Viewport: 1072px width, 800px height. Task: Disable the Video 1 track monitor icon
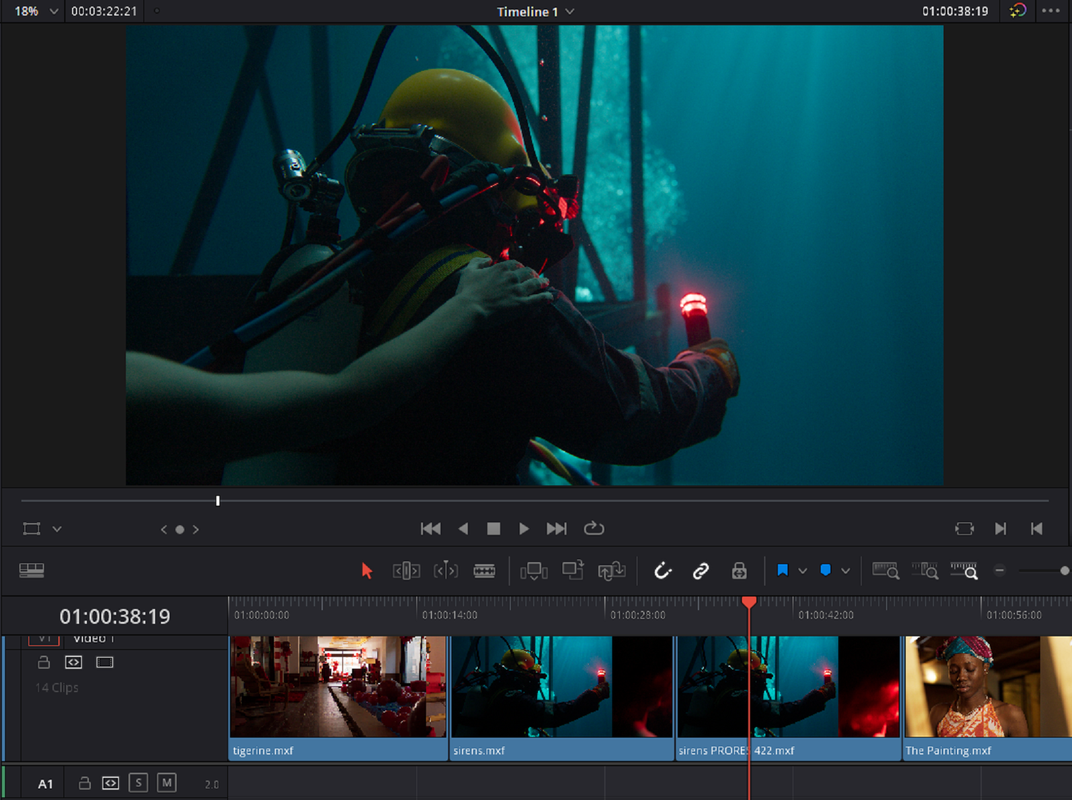coord(105,662)
